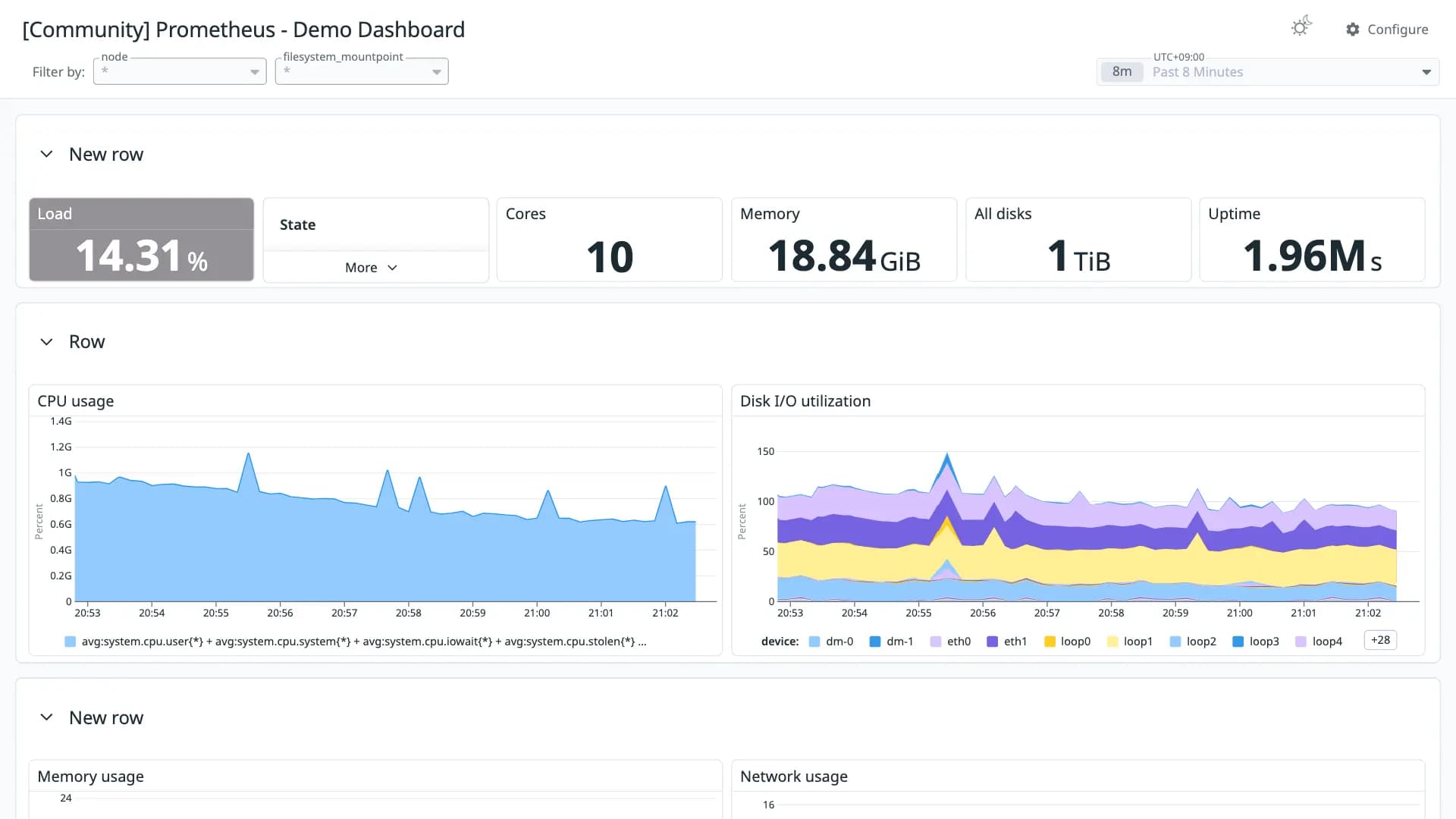Viewport: 1456px width, 819px height.
Task: Click the Disk I/O peak near 20:55
Action: point(946,455)
